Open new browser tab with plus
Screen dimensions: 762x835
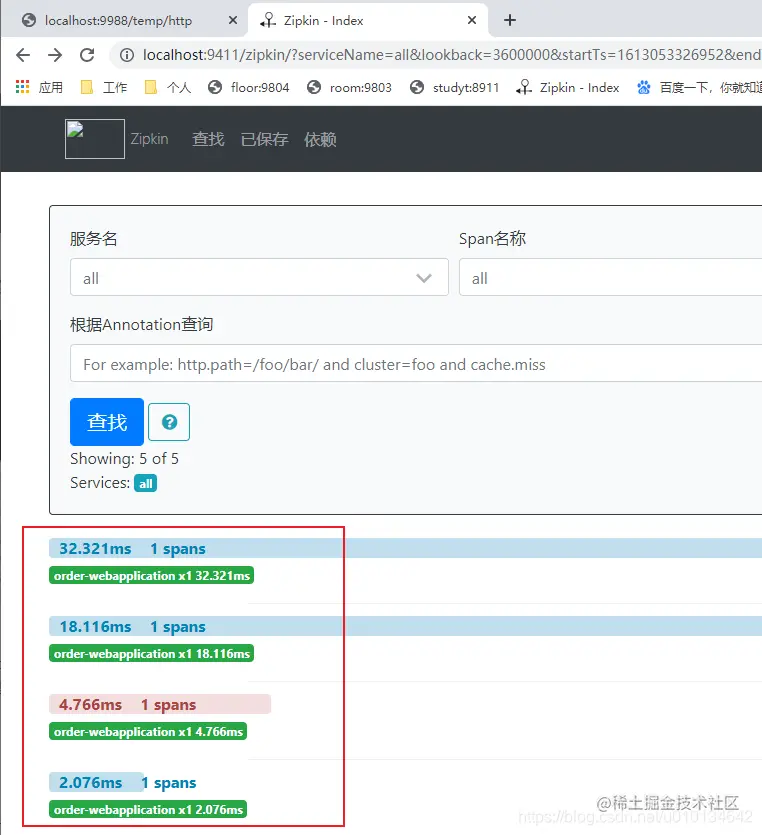click(x=510, y=20)
